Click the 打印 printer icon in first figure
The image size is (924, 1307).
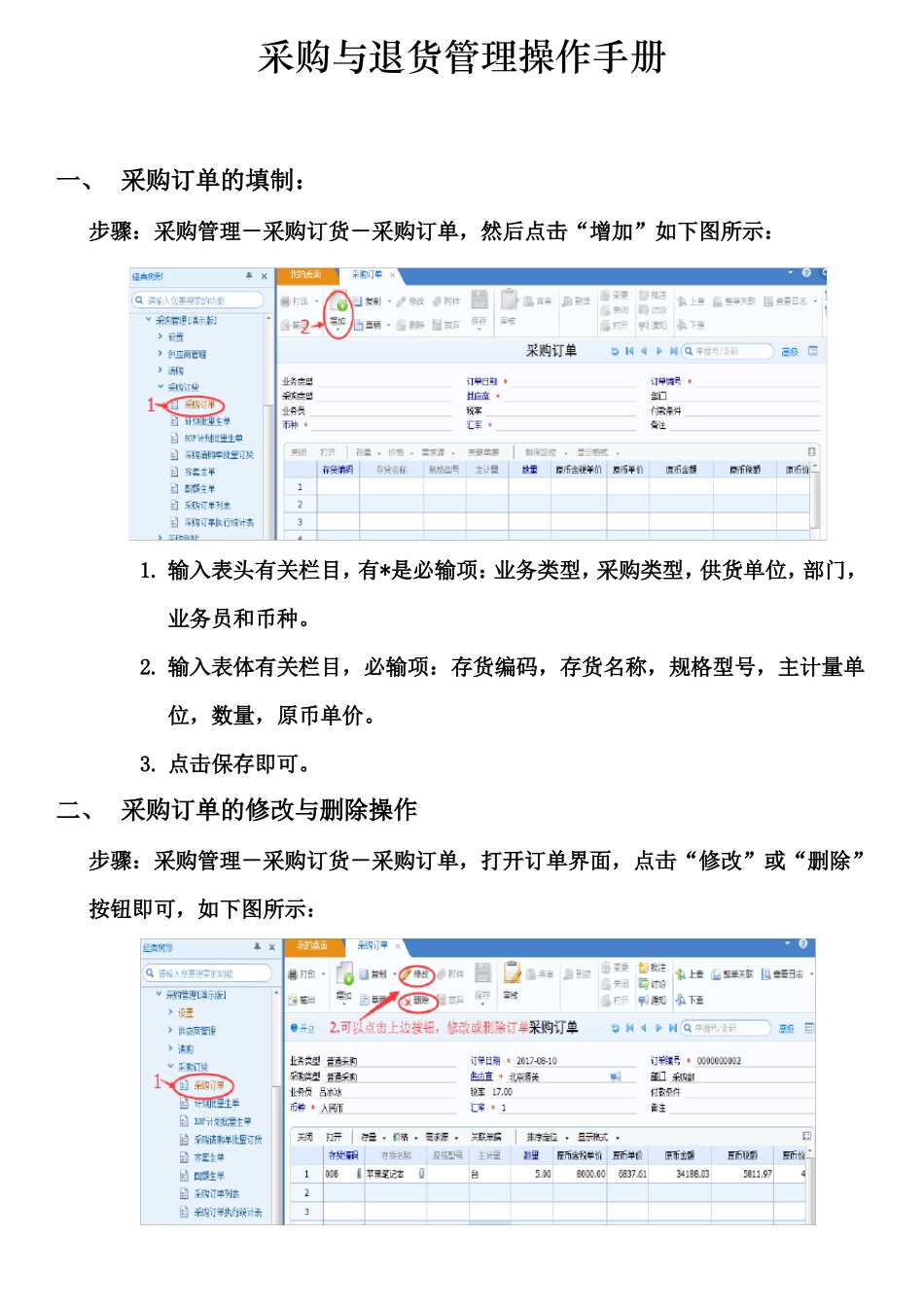point(286,301)
